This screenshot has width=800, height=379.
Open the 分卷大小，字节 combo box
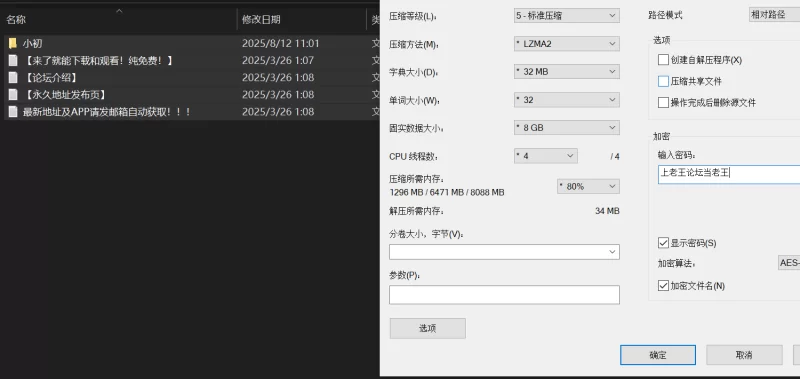coord(504,252)
